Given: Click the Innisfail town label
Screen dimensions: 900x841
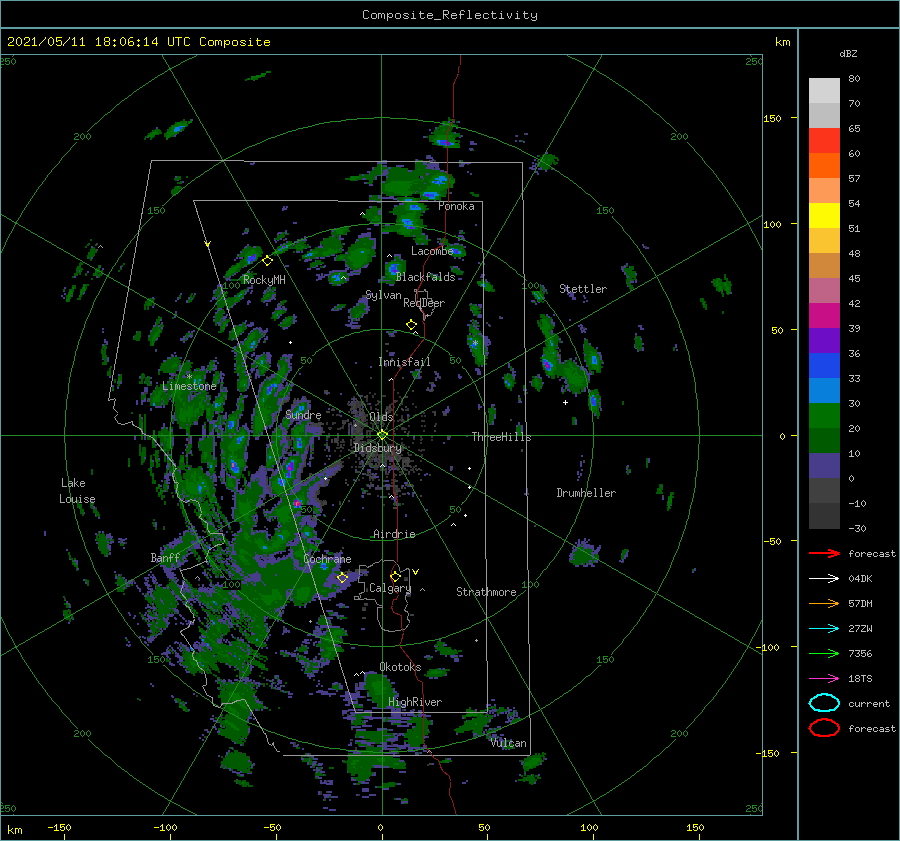Looking at the screenshot, I should [x=404, y=362].
